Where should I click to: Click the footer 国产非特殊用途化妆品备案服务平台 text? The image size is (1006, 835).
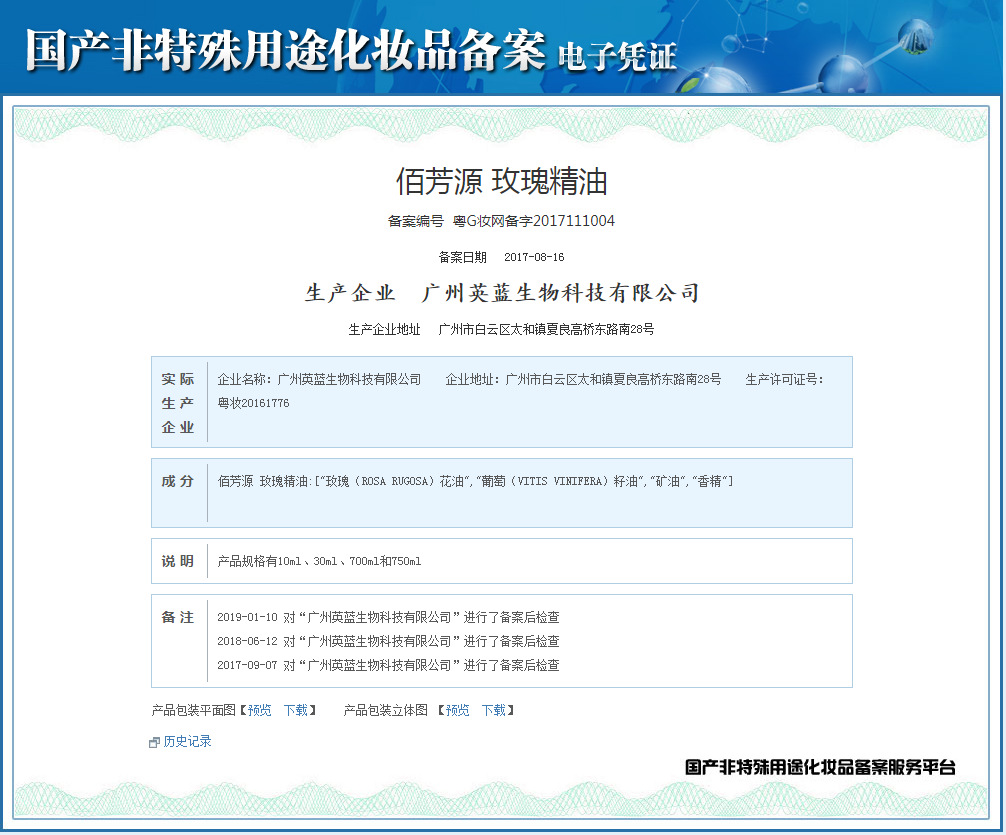pos(820,766)
